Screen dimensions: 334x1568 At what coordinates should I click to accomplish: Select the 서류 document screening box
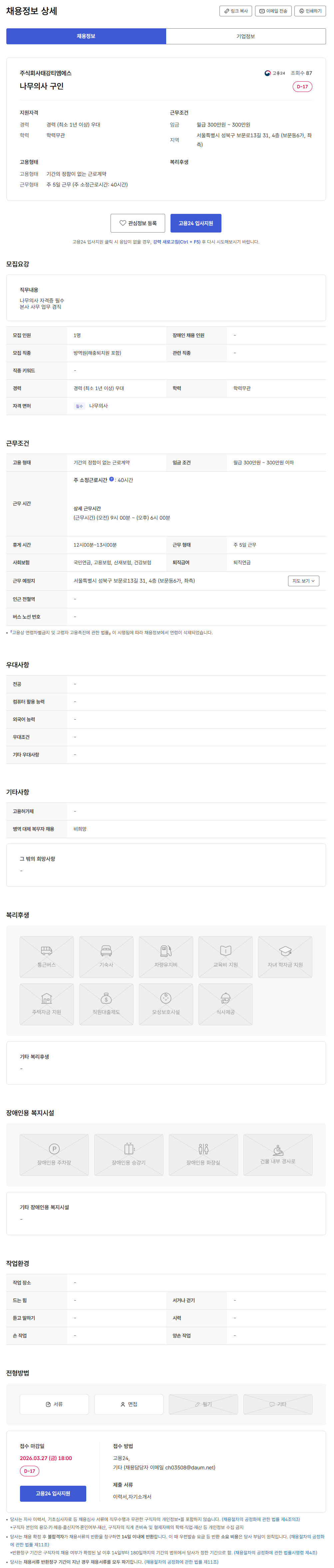tap(54, 1404)
